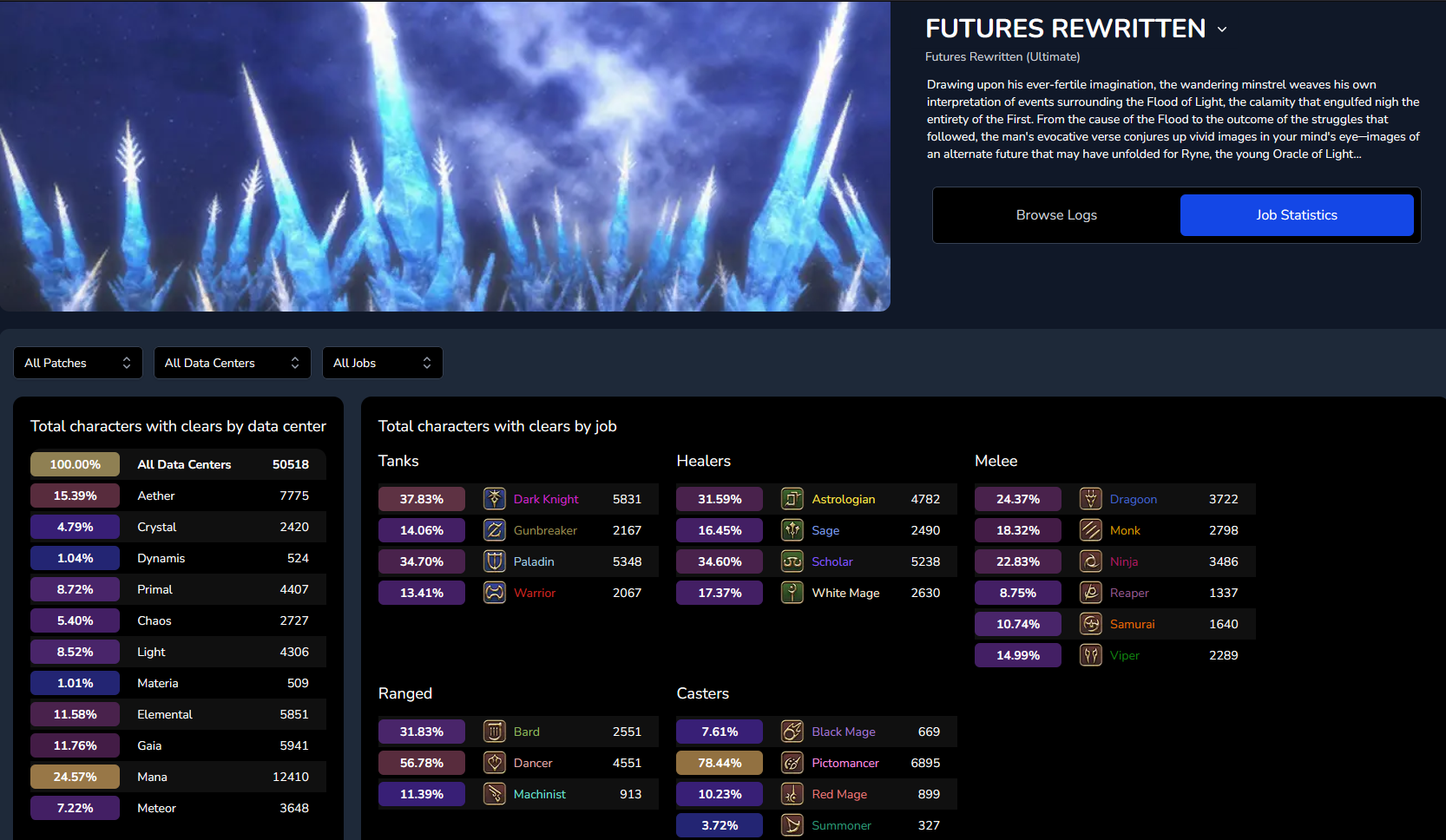The image size is (1446, 840).
Task: Open the All Jobs dropdown
Action: [x=383, y=363]
